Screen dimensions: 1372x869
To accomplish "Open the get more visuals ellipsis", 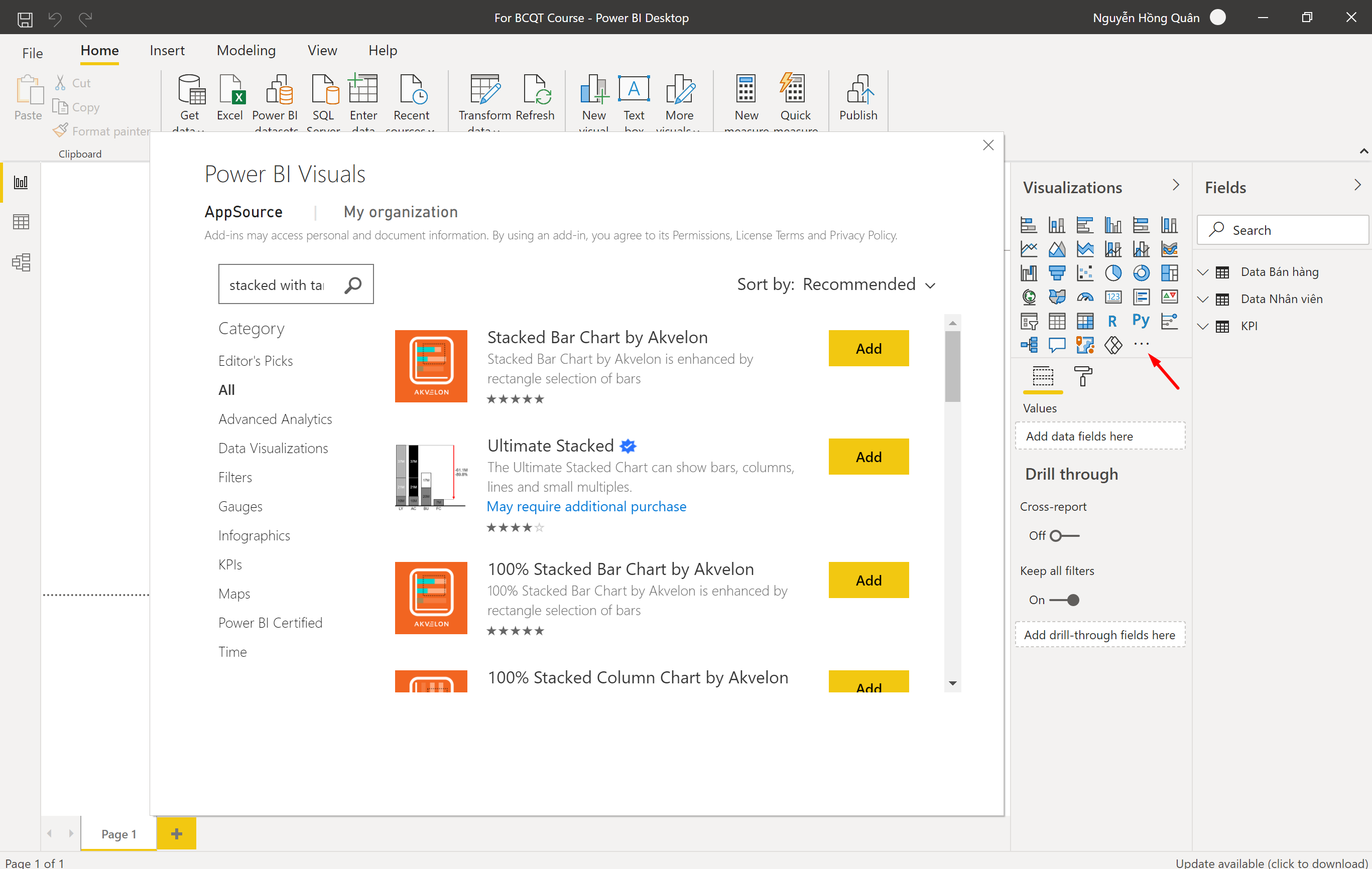I will (x=1141, y=344).
